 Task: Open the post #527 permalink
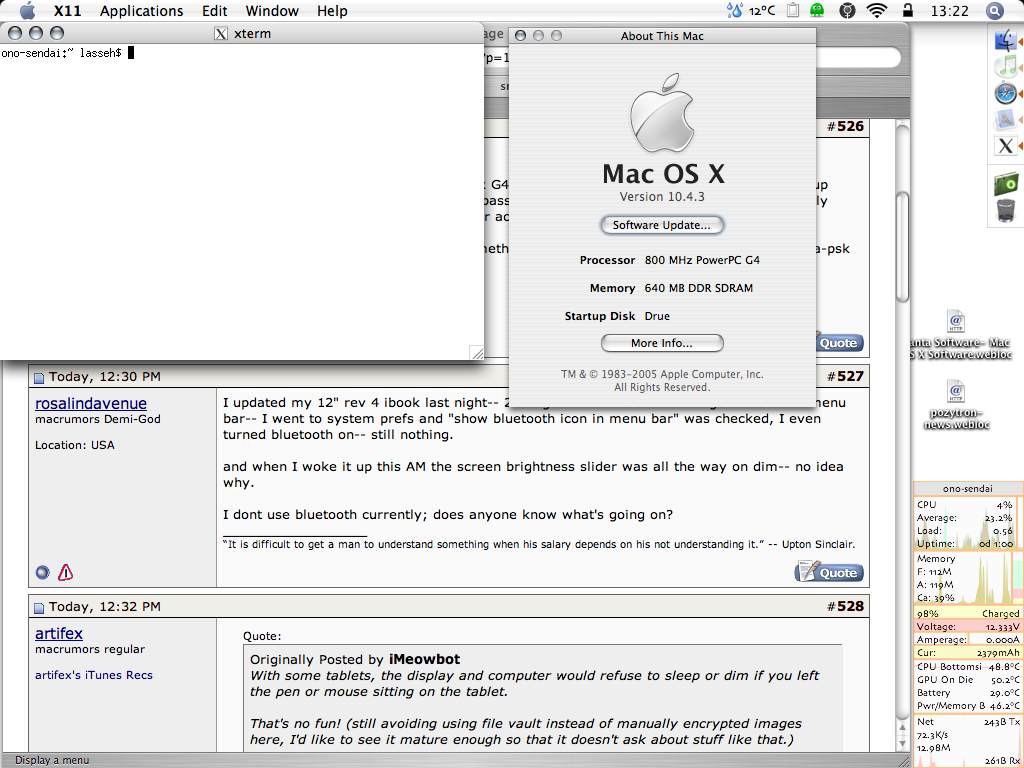(x=850, y=376)
